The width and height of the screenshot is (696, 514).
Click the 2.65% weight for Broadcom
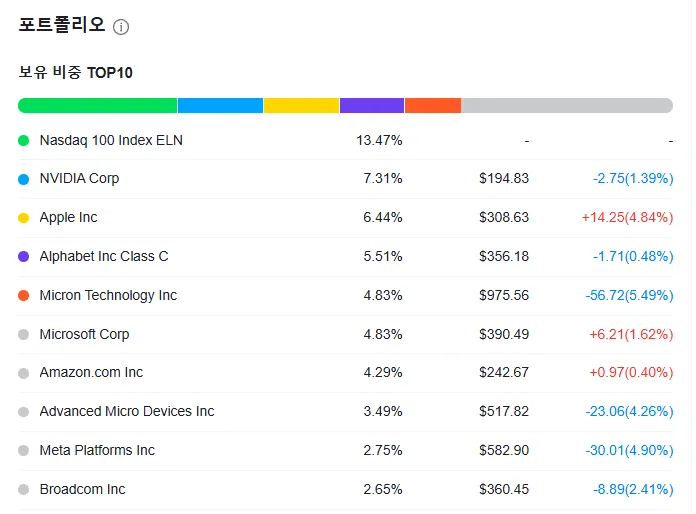[x=383, y=489]
